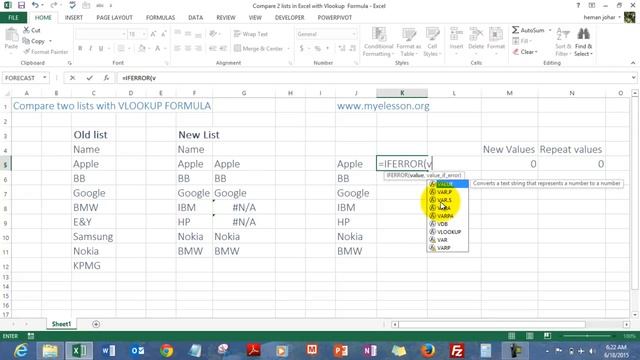Image resolution: width=640 pixels, height=360 pixels.
Task: Switch to the INSERT tab
Action: pyautogui.click(x=74, y=18)
